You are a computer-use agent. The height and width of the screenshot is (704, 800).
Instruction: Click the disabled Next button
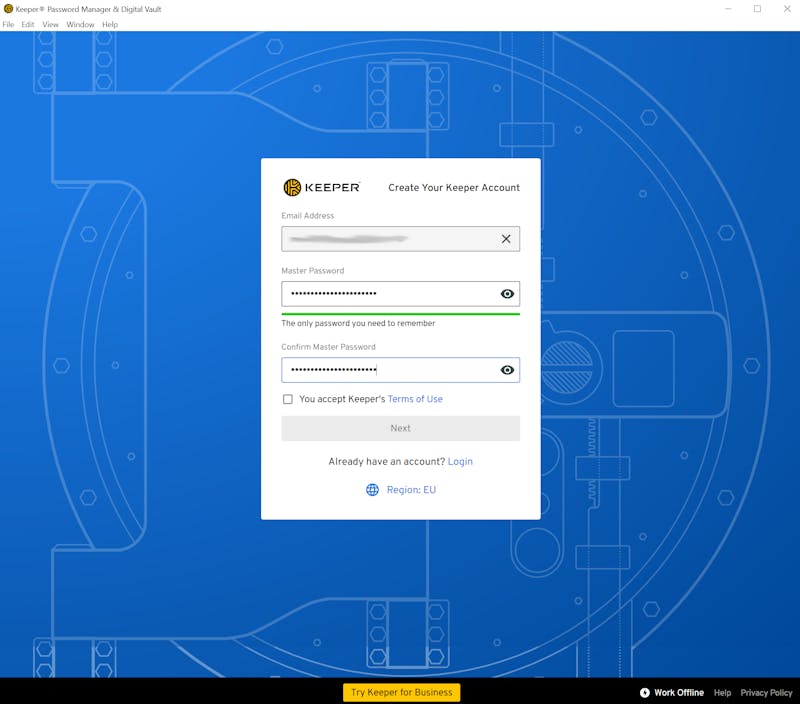click(x=401, y=428)
